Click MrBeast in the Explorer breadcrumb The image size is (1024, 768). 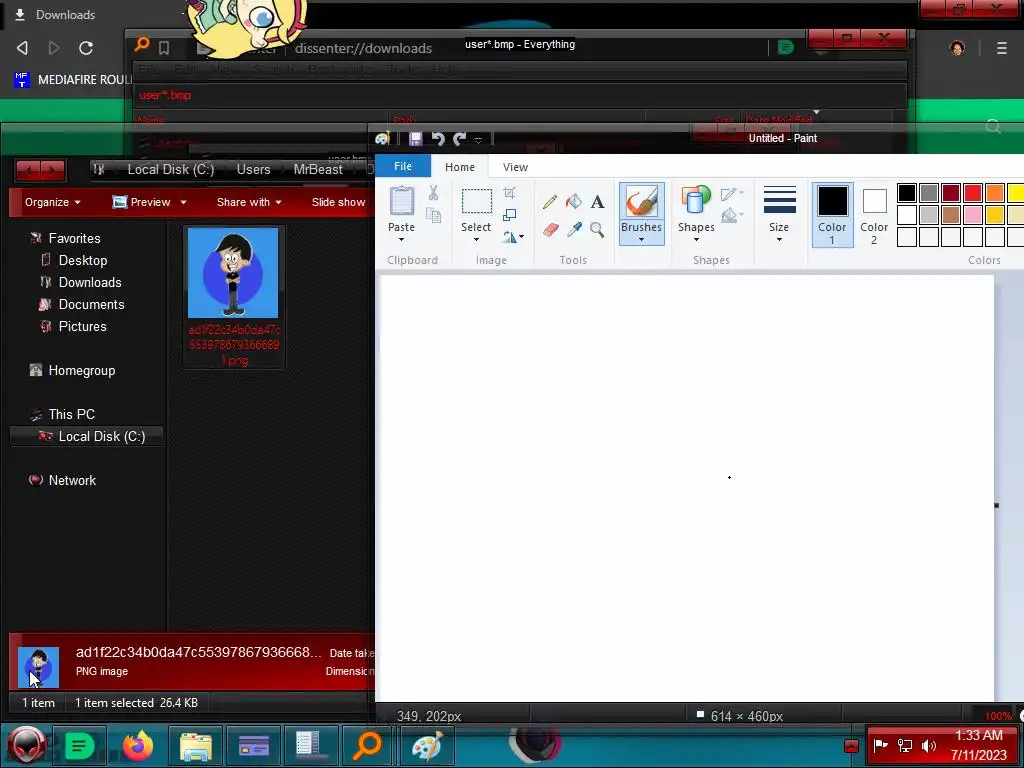click(318, 169)
